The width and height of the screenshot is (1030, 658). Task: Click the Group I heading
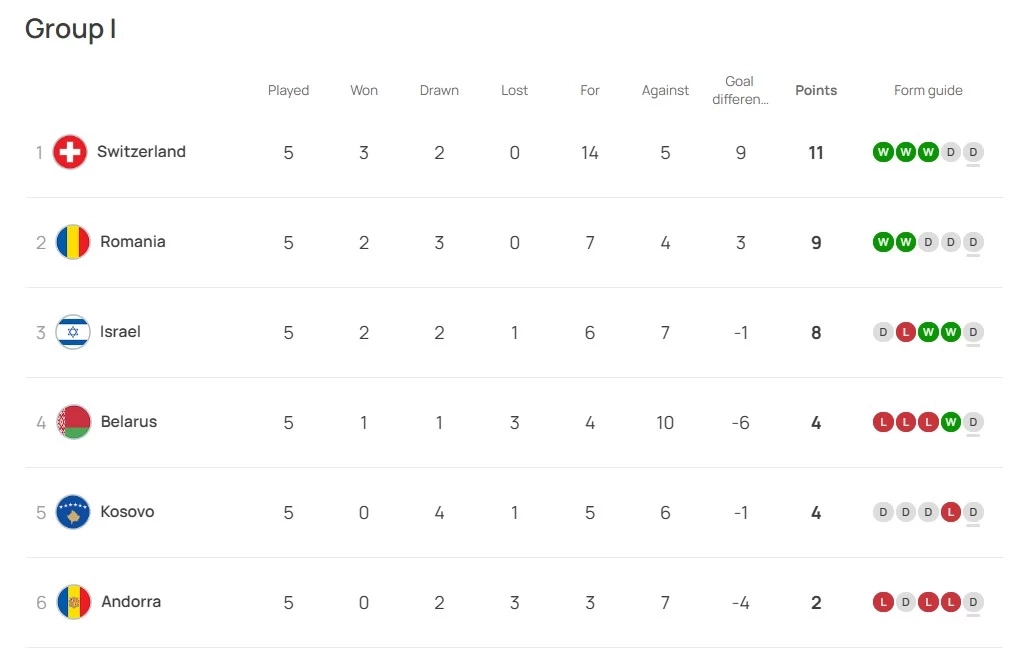[70, 29]
